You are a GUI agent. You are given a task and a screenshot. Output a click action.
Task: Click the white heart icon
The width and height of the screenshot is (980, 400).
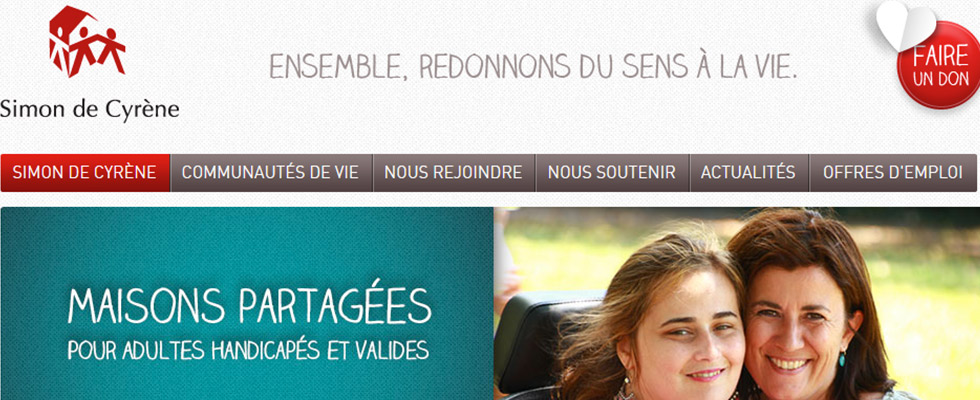pos(906,25)
